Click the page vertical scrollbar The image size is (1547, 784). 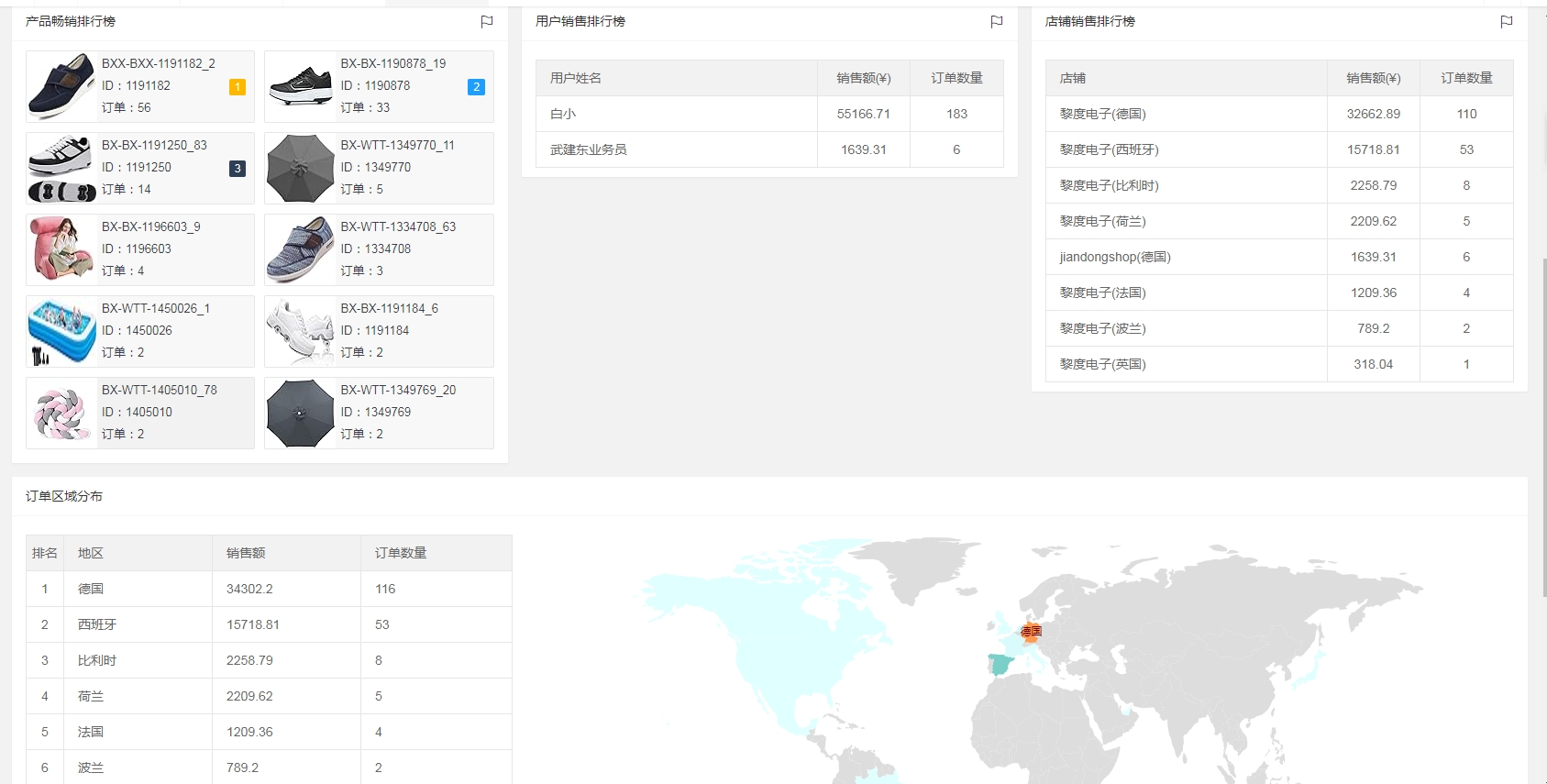[1542, 422]
